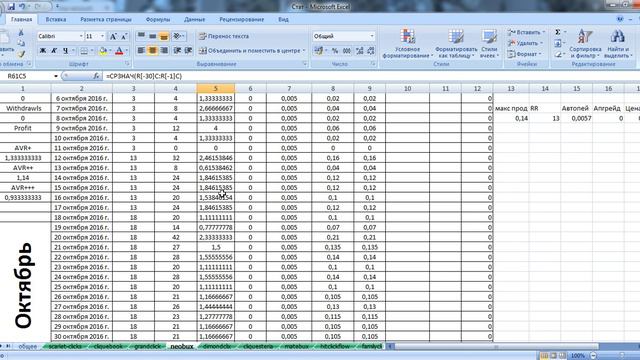This screenshot has height=360, width=640.
Task: Switch to the grandclick sheet tab
Action: click(147, 346)
